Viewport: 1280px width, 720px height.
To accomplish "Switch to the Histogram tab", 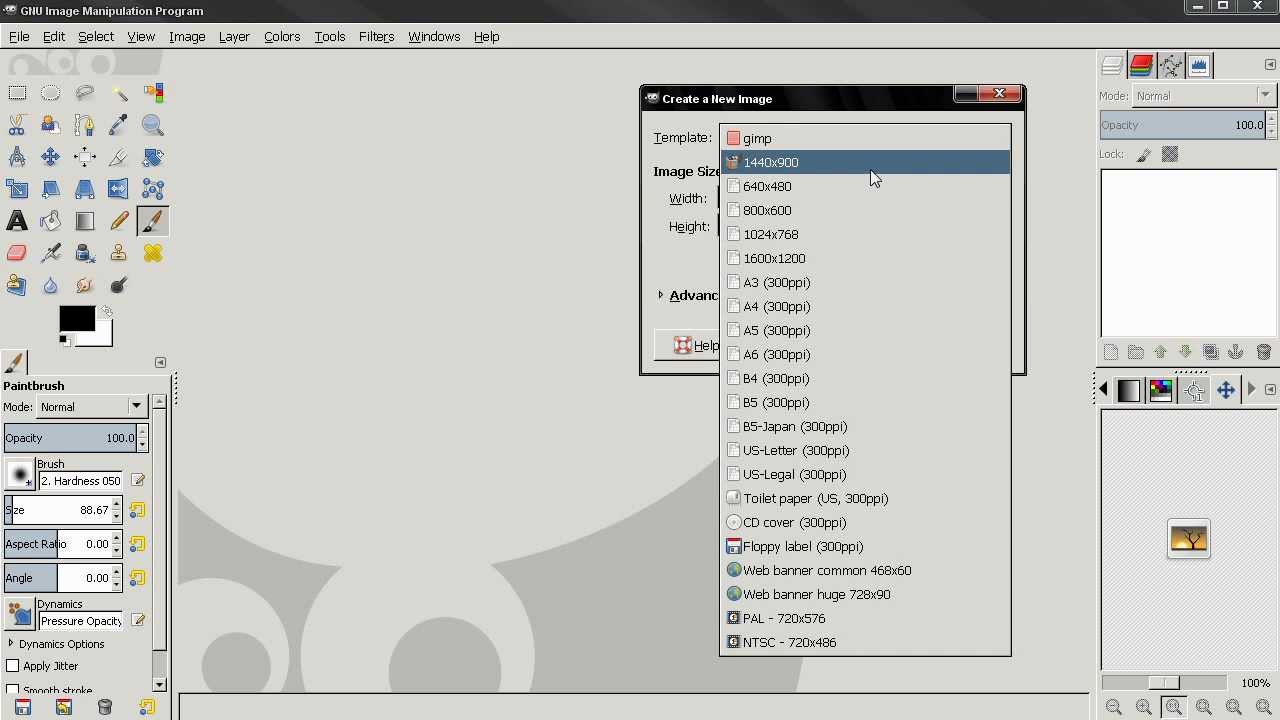I will click(x=1199, y=65).
